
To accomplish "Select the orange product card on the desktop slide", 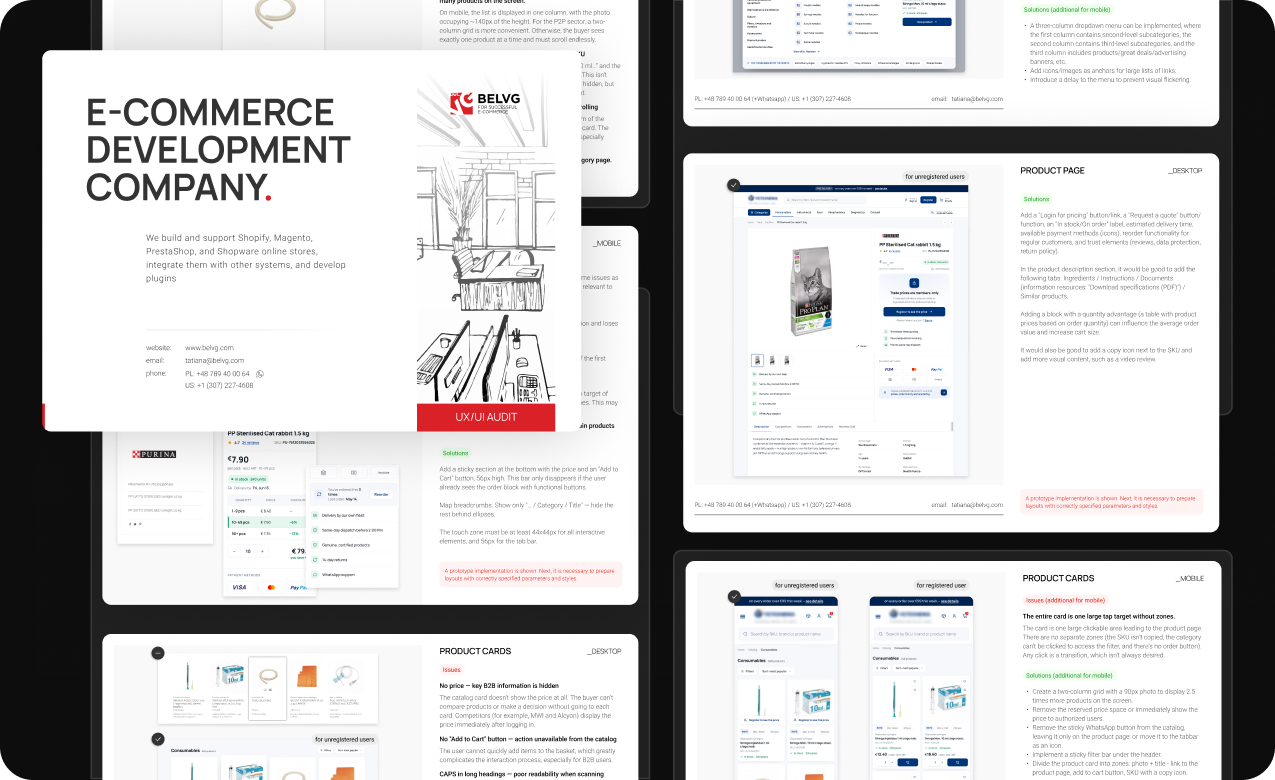I will [x=305, y=690].
